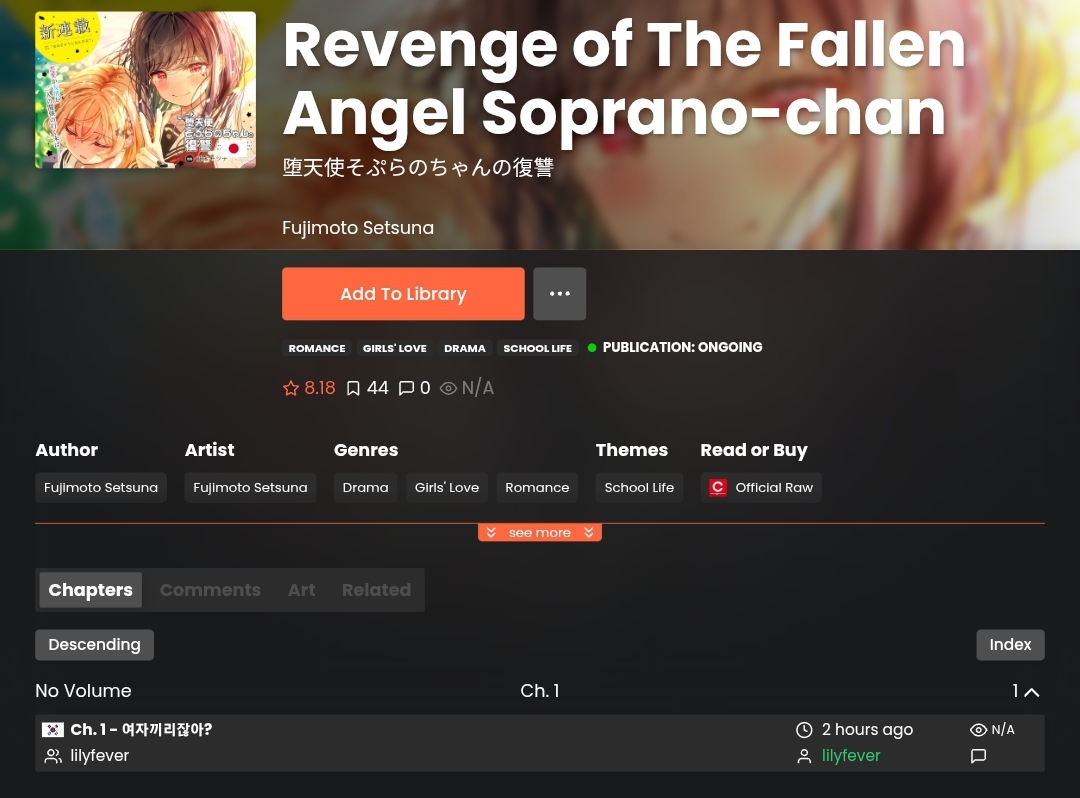Open the Related tab
Viewport: 1080px width, 798px height.
point(376,590)
